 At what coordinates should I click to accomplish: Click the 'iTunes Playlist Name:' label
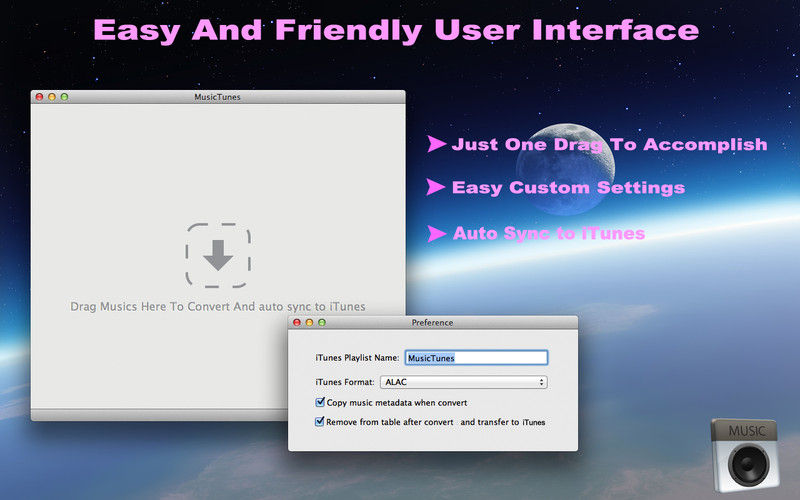357,358
